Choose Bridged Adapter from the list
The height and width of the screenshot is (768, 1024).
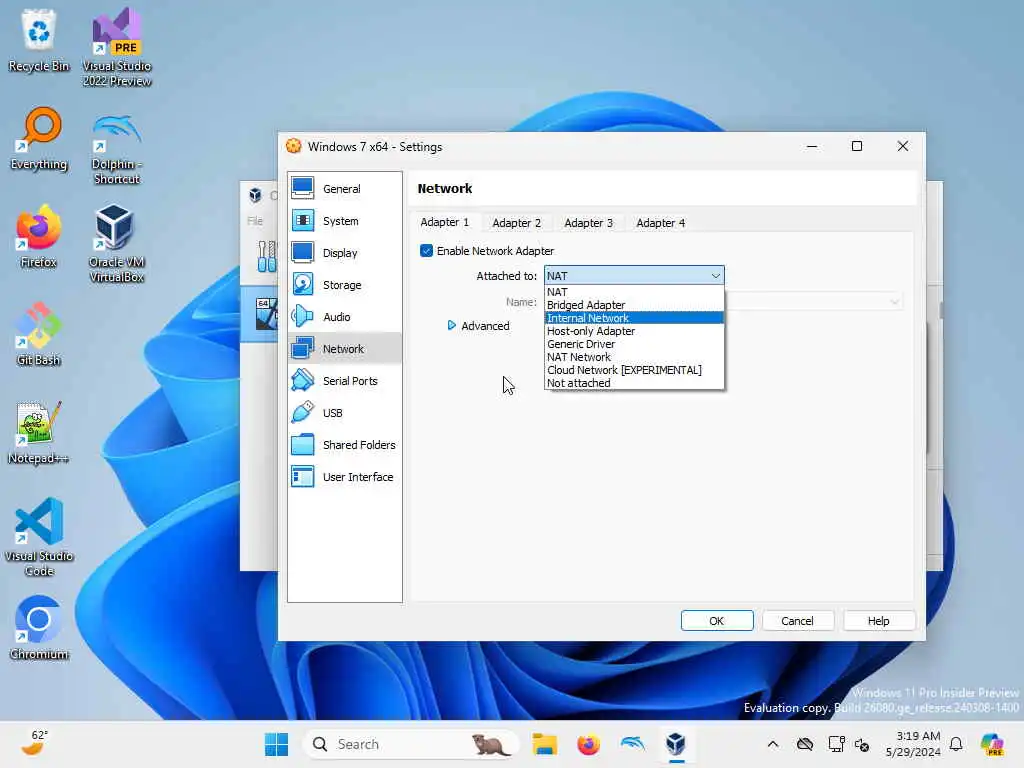tap(634, 305)
